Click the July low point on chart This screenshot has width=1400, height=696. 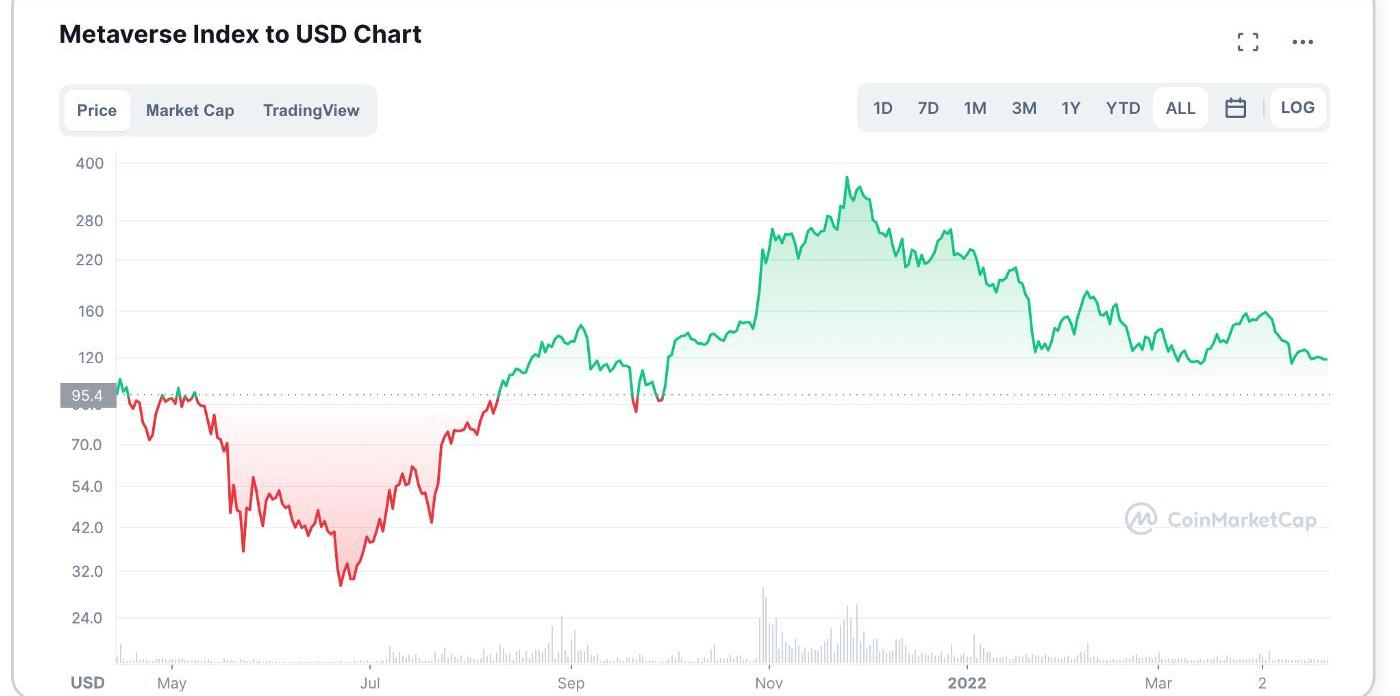click(341, 584)
